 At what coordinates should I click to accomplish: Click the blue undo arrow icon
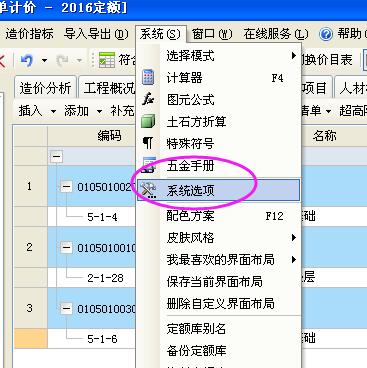pos(27,60)
